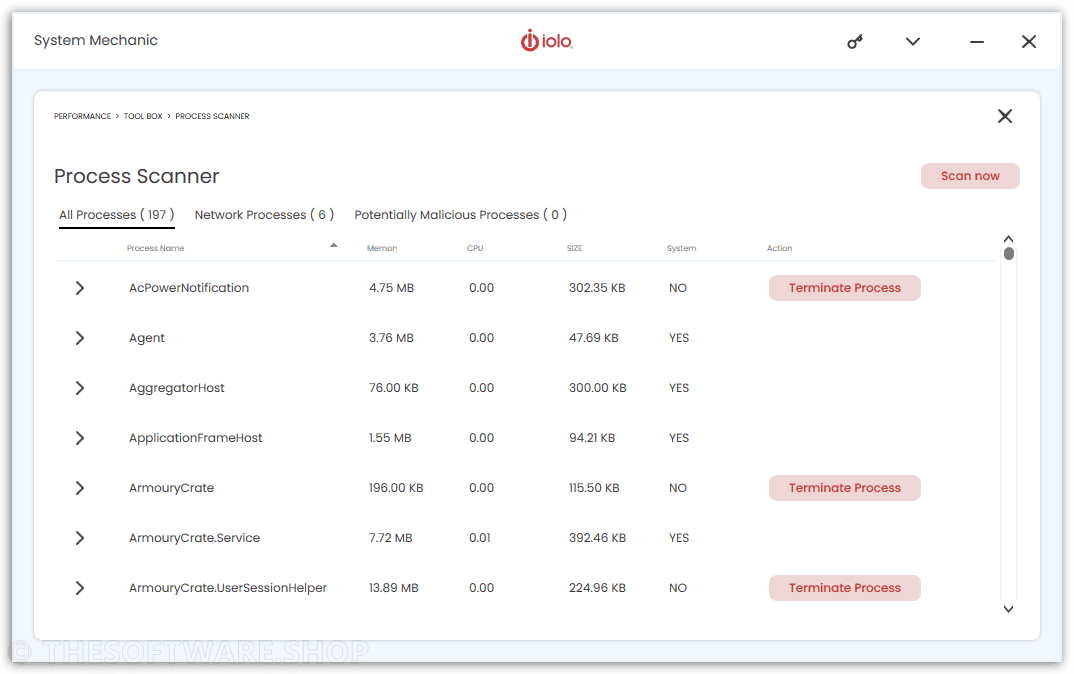
Task: Click the iolo logo in the header
Action: pyautogui.click(x=546, y=41)
